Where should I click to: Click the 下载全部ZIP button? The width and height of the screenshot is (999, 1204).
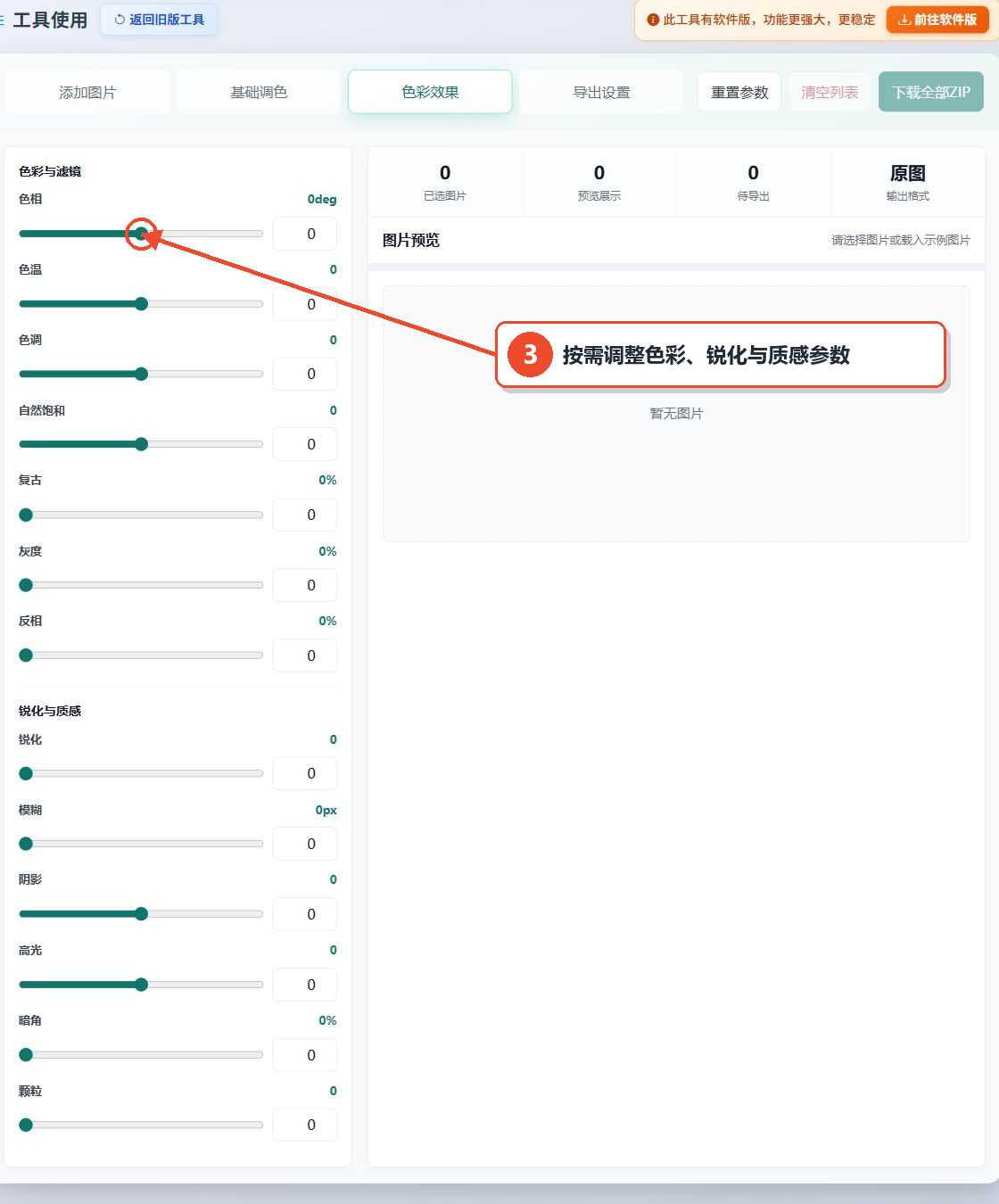(x=931, y=92)
